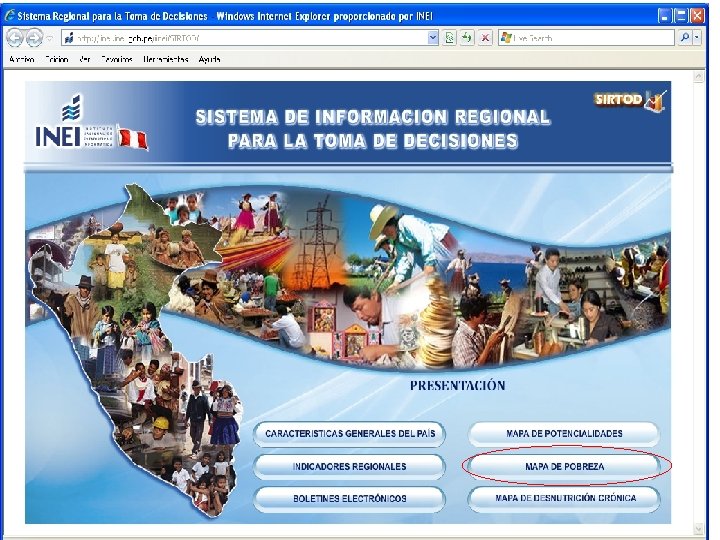
Task: Click the SIRTOD logo icon
Action: (630, 100)
